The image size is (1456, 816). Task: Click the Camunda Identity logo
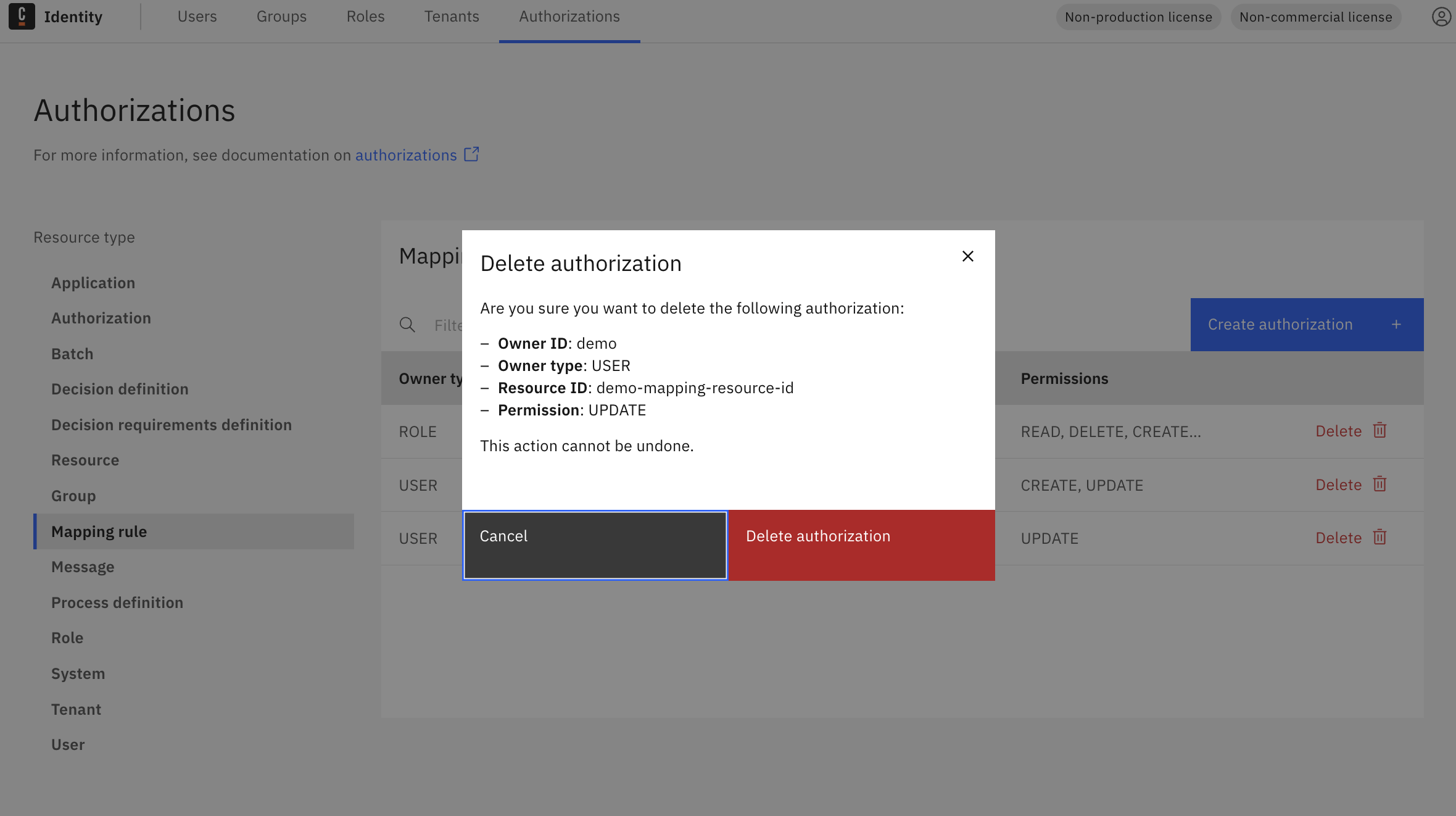click(22, 16)
